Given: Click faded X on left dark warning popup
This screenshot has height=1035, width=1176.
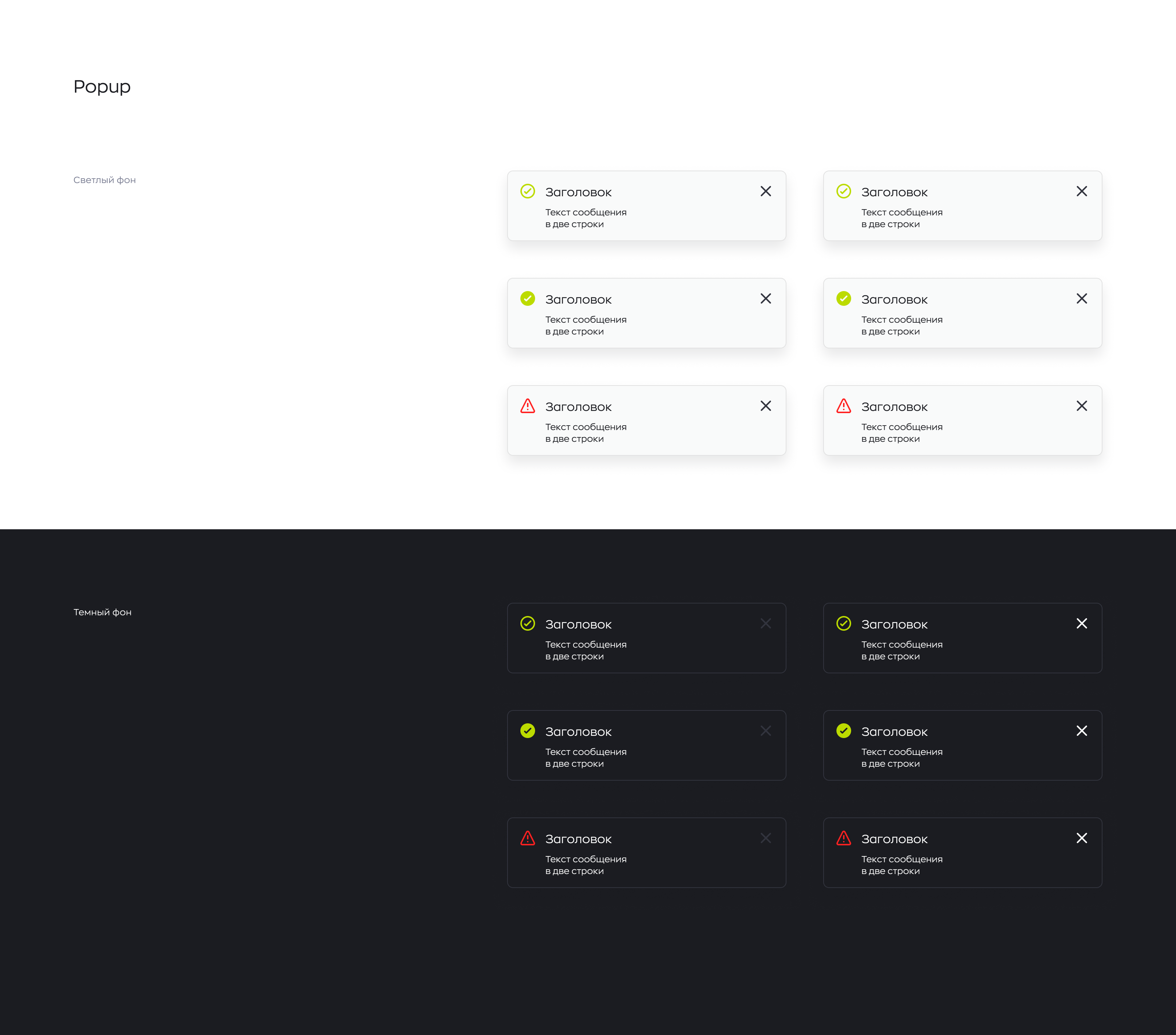Looking at the screenshot, I should click(765, 838).
